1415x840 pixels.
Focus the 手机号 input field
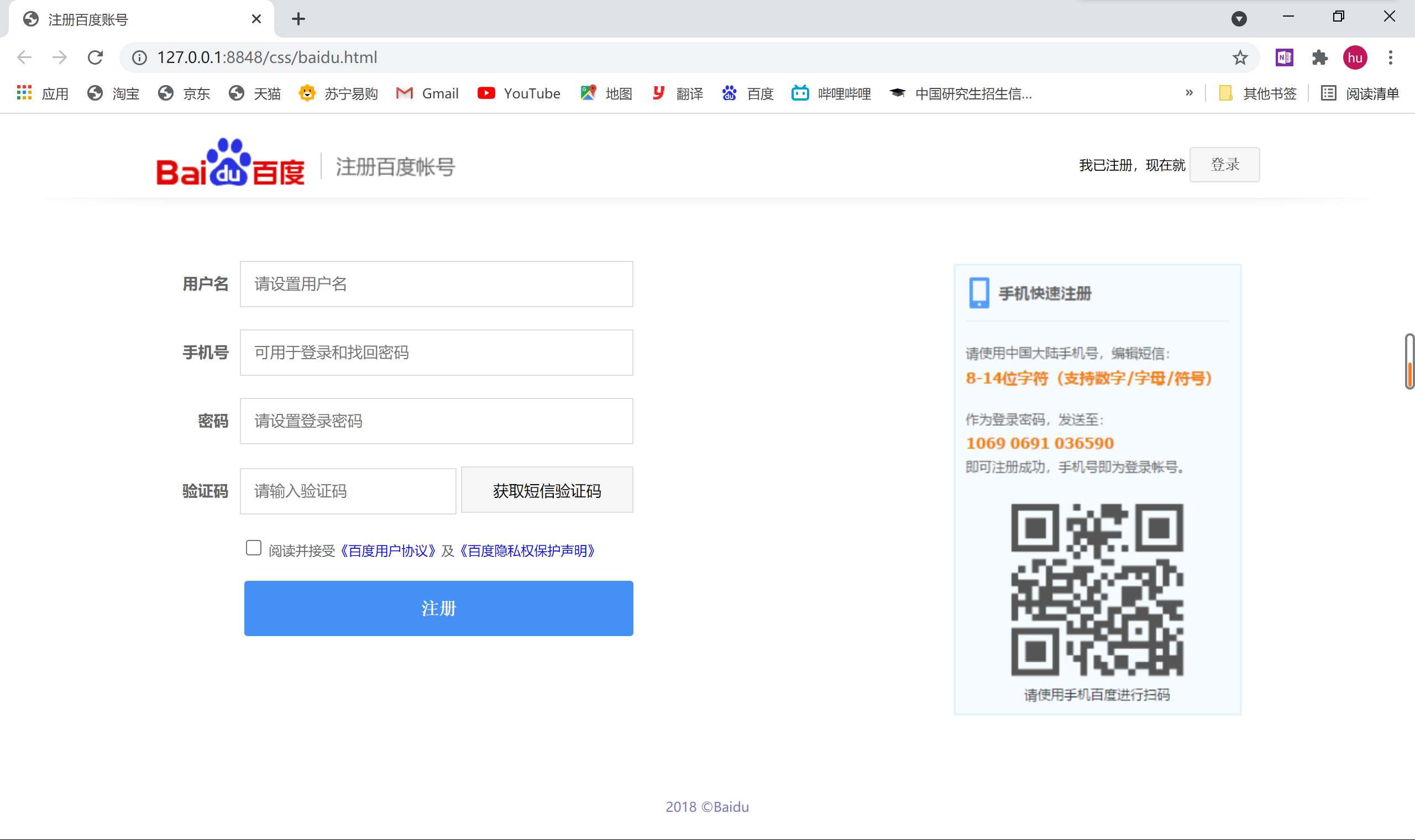pyautogui.click(x=437, y=353)
